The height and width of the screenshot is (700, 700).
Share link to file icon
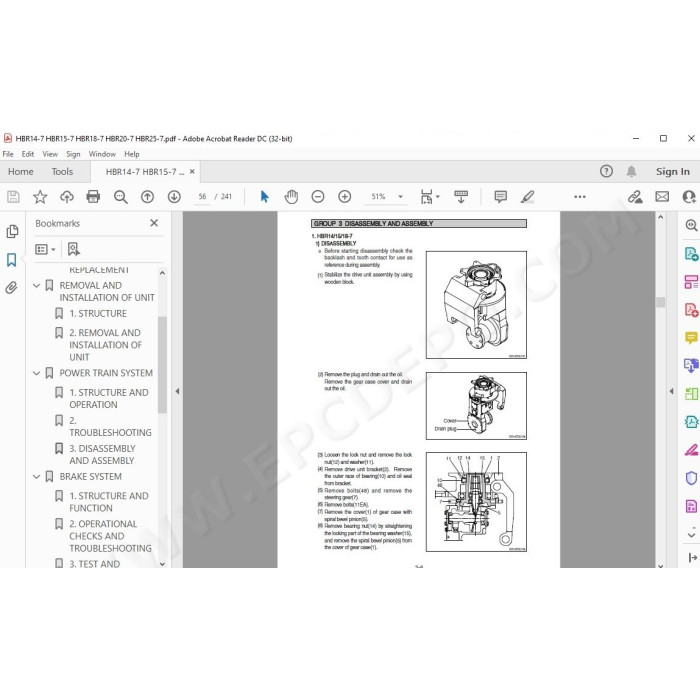pyautogui.click(x=635, y=196)
